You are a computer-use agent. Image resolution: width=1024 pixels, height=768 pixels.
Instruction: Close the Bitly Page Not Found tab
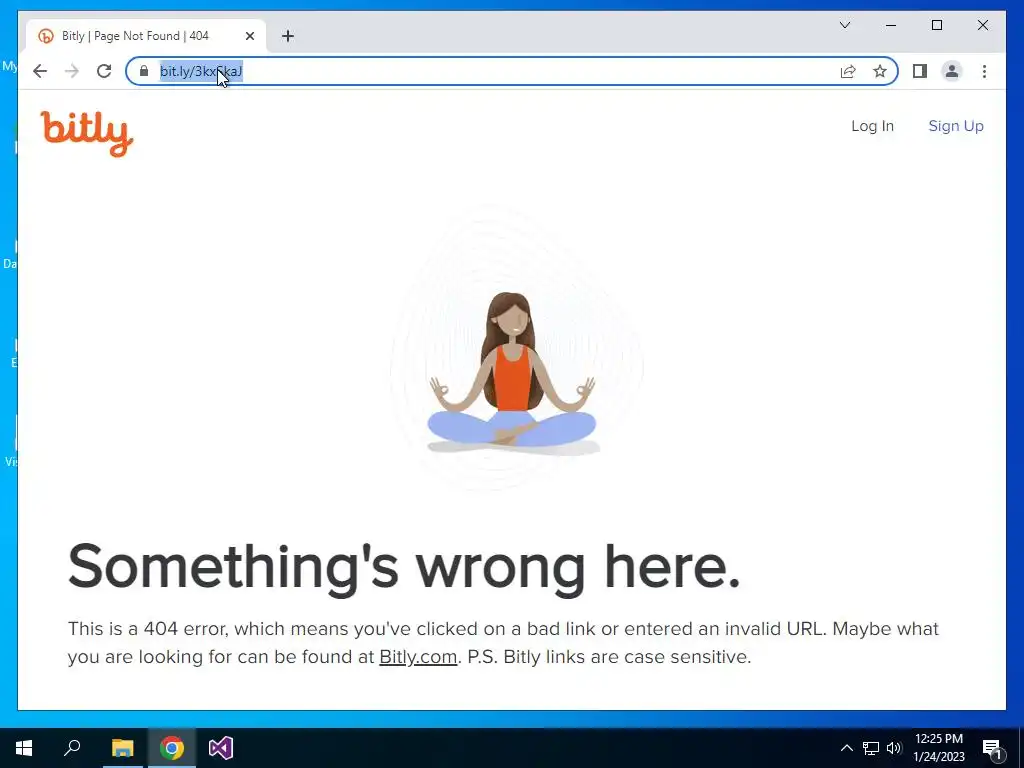(249, 36)
